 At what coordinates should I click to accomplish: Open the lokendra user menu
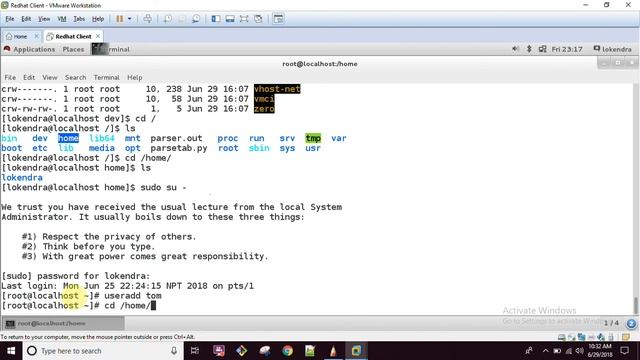[613, 49]
